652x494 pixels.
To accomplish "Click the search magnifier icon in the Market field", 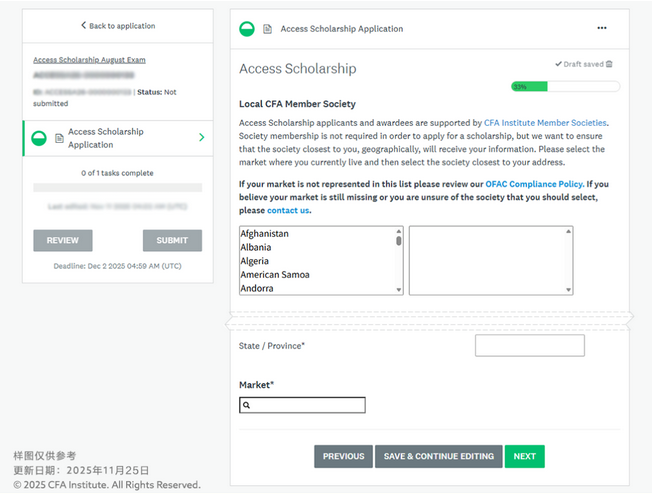I will 247,405.
